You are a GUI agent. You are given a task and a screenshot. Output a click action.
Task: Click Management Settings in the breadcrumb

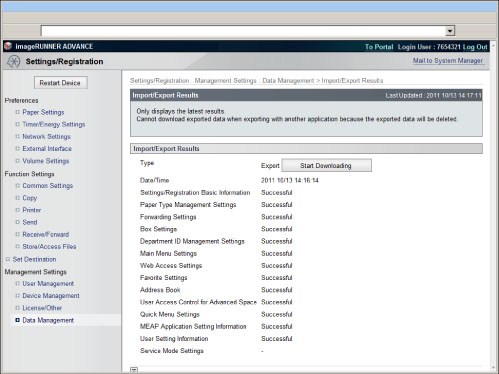(x=225, y=81)
